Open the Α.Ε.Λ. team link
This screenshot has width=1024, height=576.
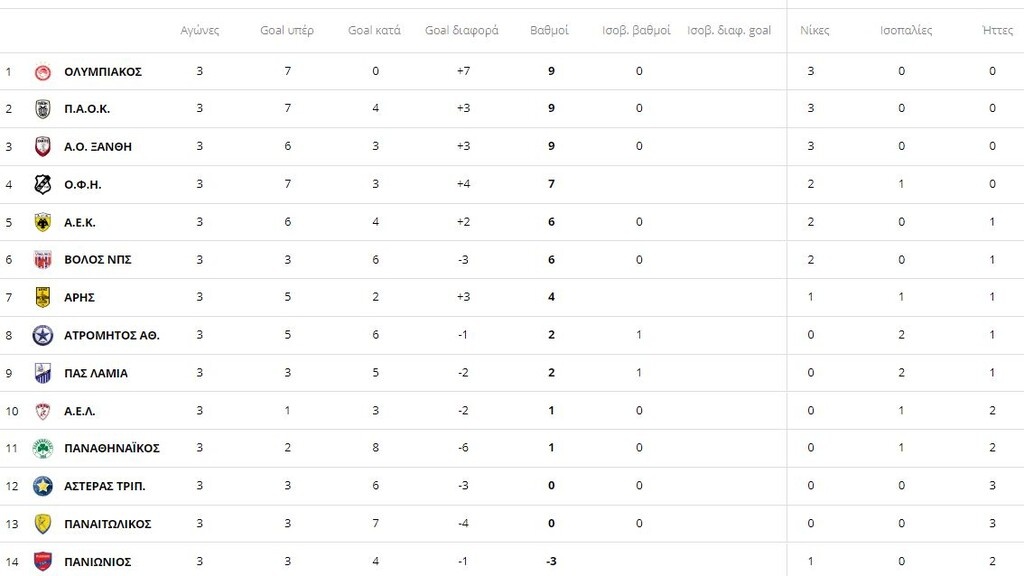pyautogui.click(x=80, y=411)
